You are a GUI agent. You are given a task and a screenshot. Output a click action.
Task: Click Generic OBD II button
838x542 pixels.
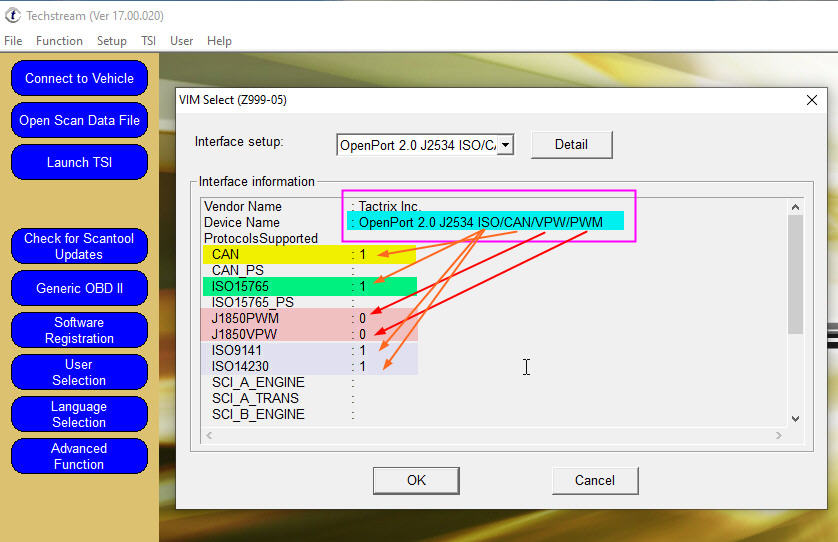[x=79, y=288]
